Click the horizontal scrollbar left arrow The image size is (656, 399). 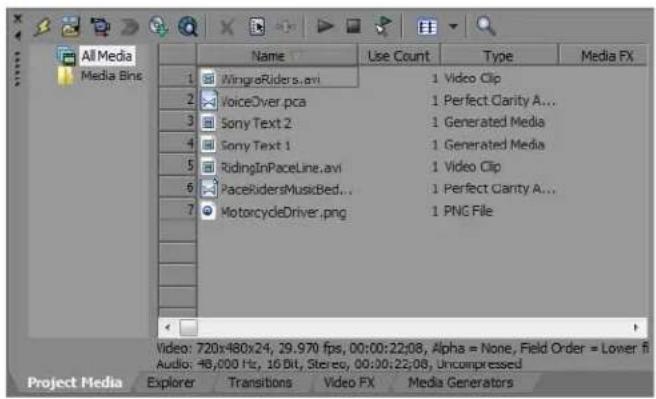click(168, 327)
